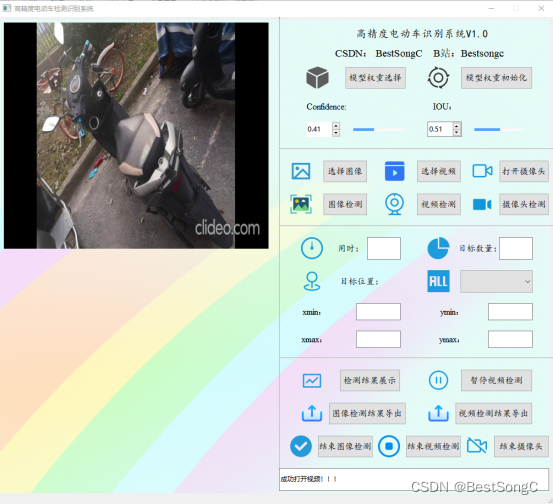Click the blue video play icon
Viewport: 553px width, 504px height.
click(395, 171)
